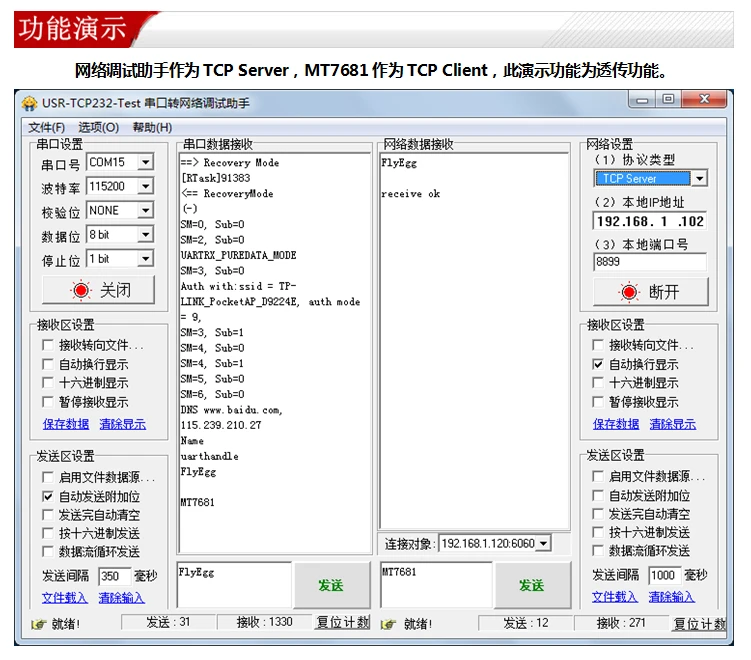Enable network 十六进制显示 checkbox
Viewport: 751px width, 660px height.
[597, 383]
